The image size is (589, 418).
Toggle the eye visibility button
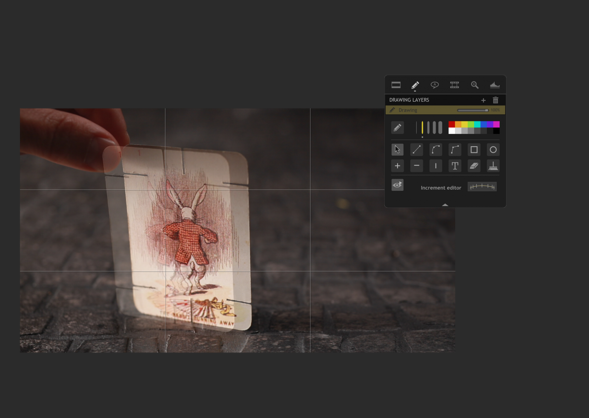coord(397,185)
